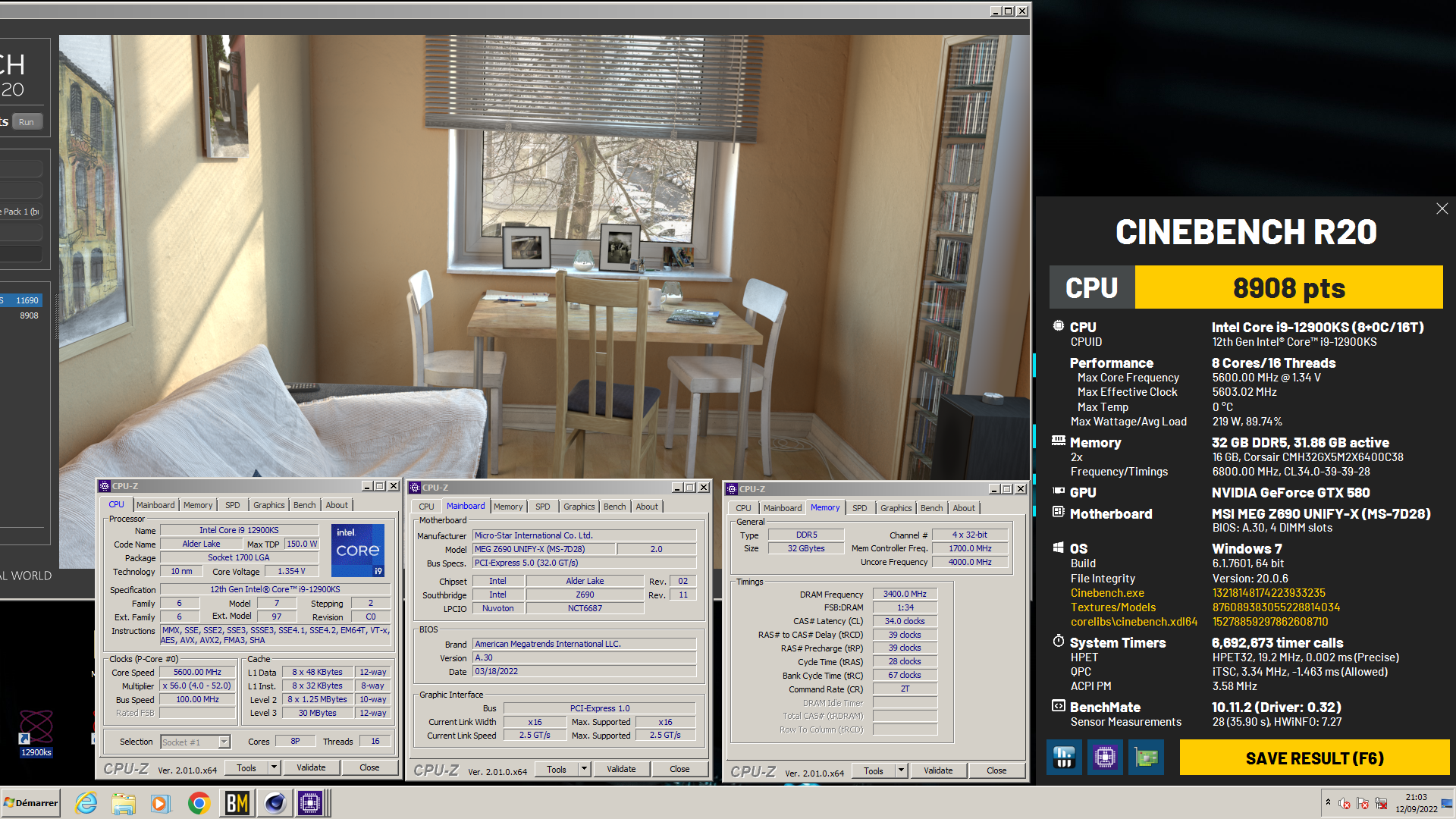Image resolution: width=1456 pixels, height=819 pixels.
Task: Switch to Cinebench in taskbar
Action: (275, 803)
